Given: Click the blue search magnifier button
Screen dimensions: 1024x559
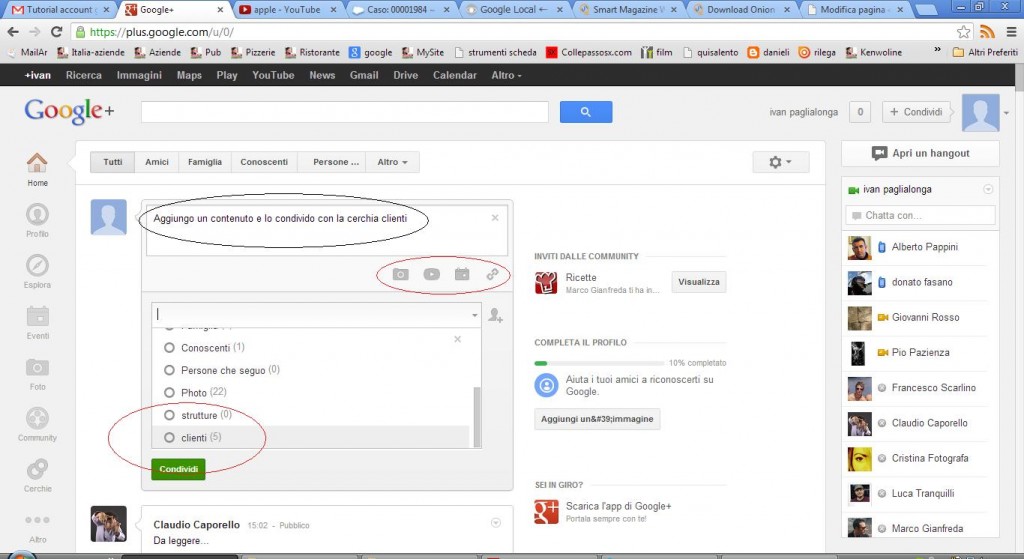Looking at the screenshot, I should (586, 112).
